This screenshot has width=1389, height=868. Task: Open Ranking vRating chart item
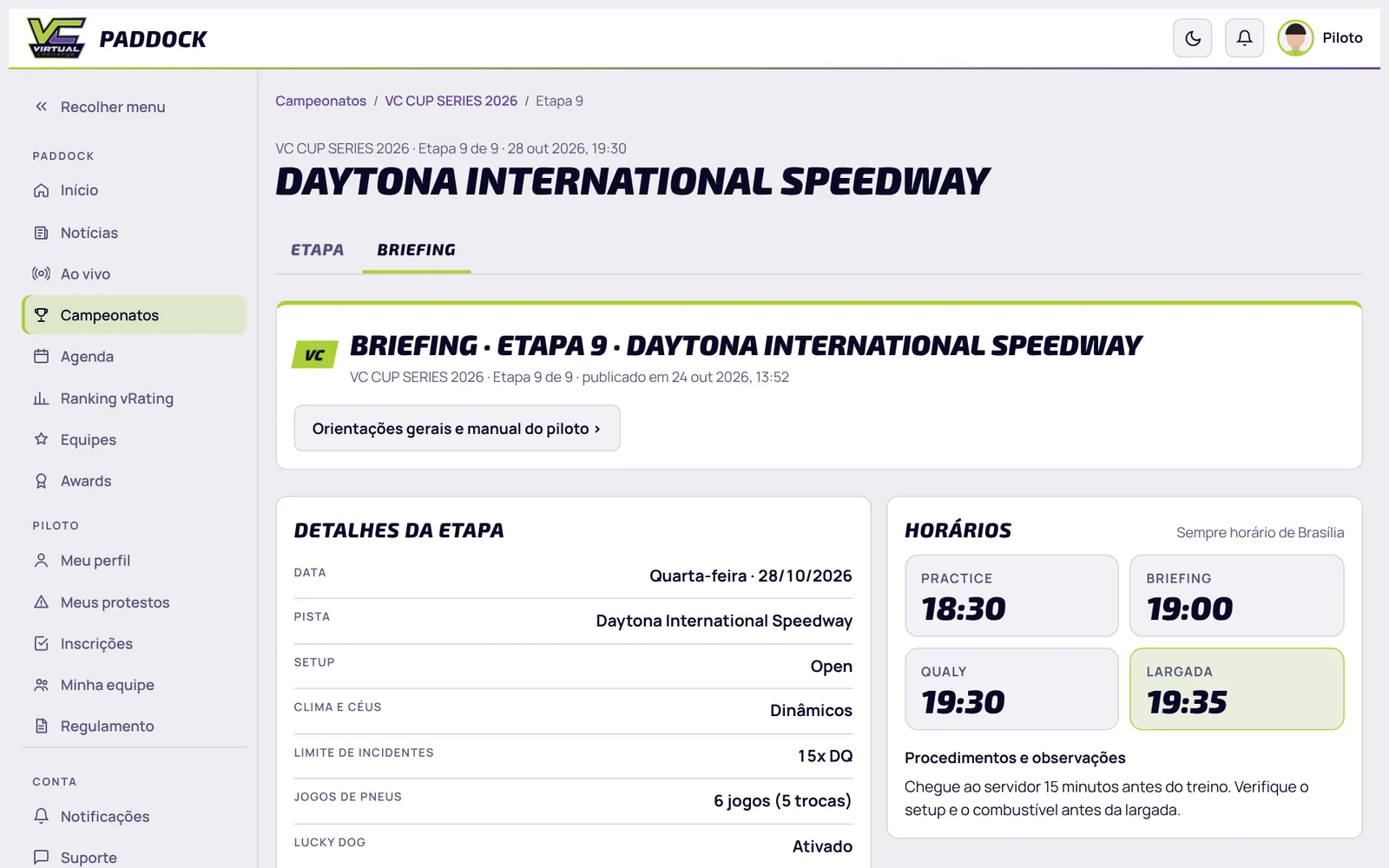pyautogui.click(x=134, y=398)
